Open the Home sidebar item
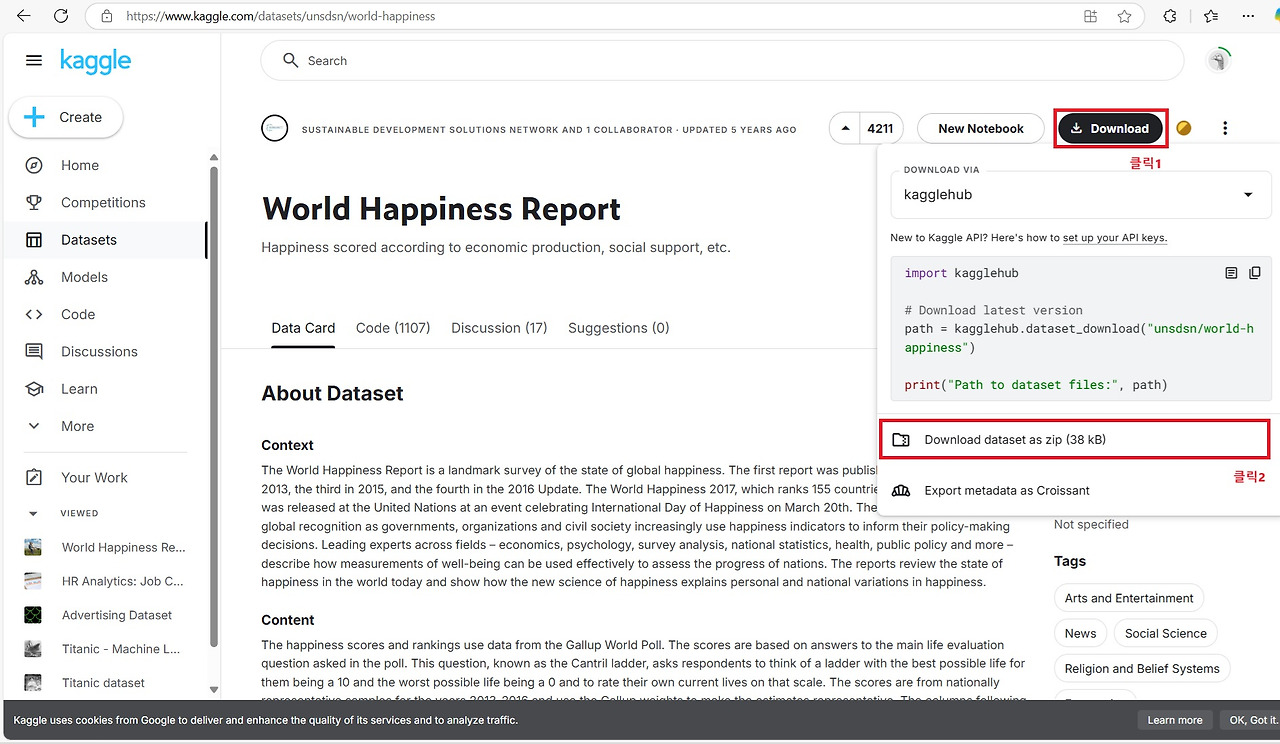 pos(80,165)
